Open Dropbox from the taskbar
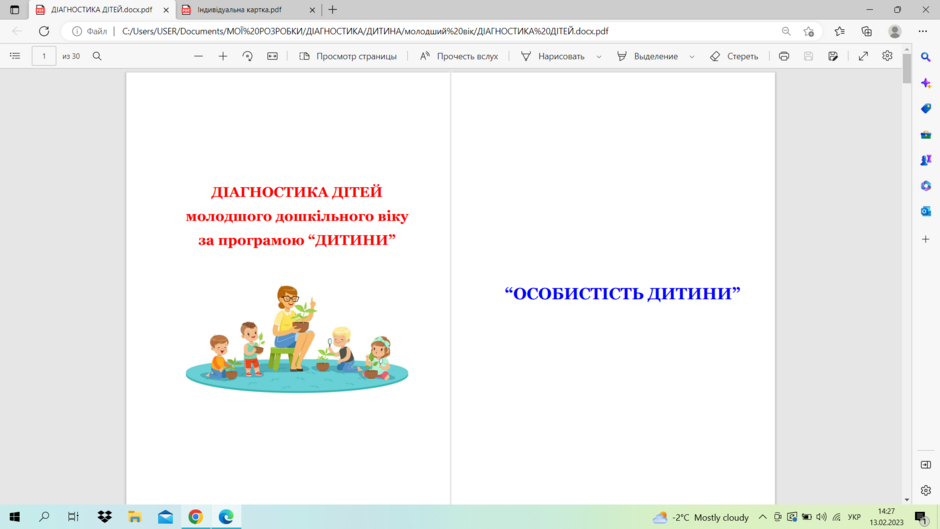 click(x=104, y=516)
